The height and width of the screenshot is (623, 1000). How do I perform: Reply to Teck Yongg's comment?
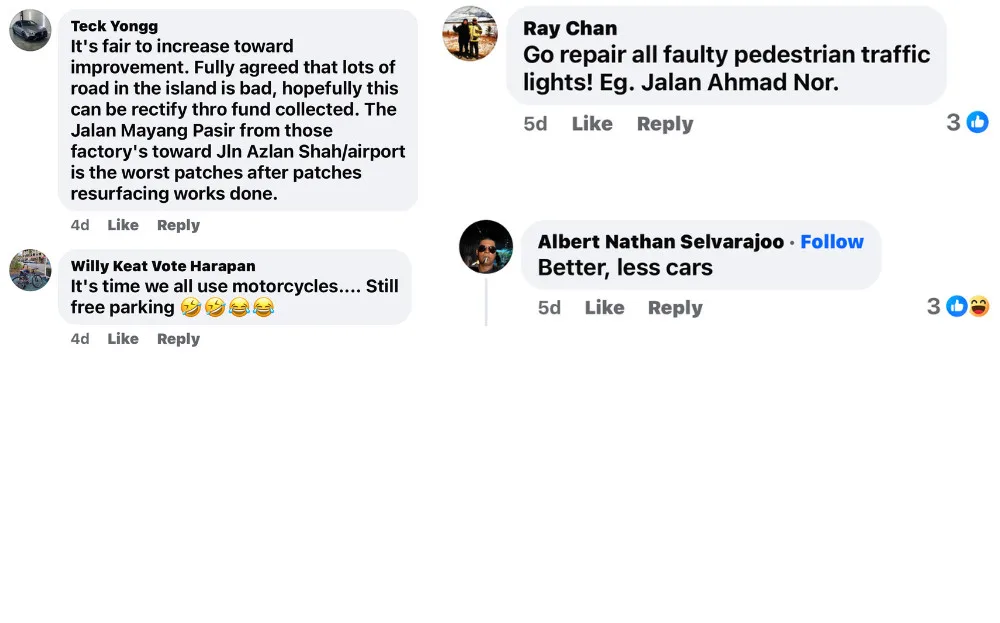coord(178,225)
